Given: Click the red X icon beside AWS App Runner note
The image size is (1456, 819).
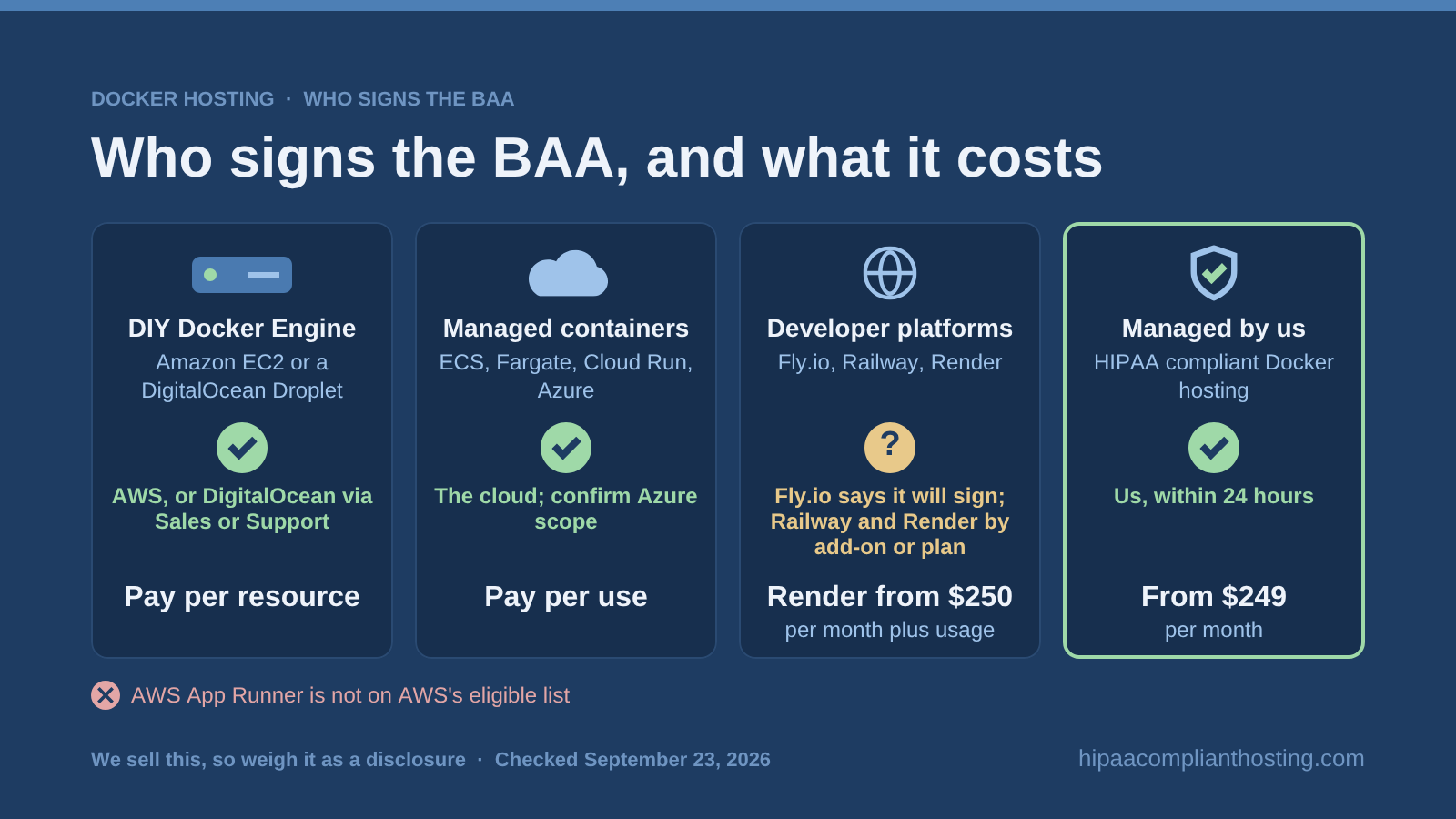Looking at the screenshot, I should [106, 695].
